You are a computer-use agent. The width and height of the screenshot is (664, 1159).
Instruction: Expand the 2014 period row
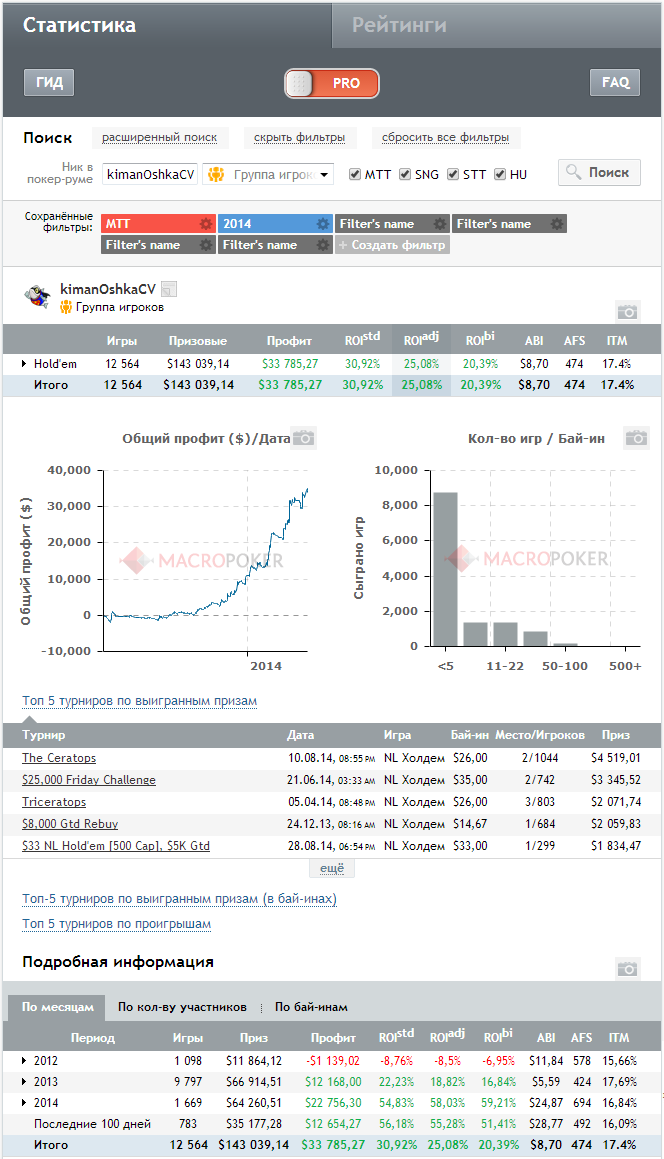click(x=24, y=1102)
